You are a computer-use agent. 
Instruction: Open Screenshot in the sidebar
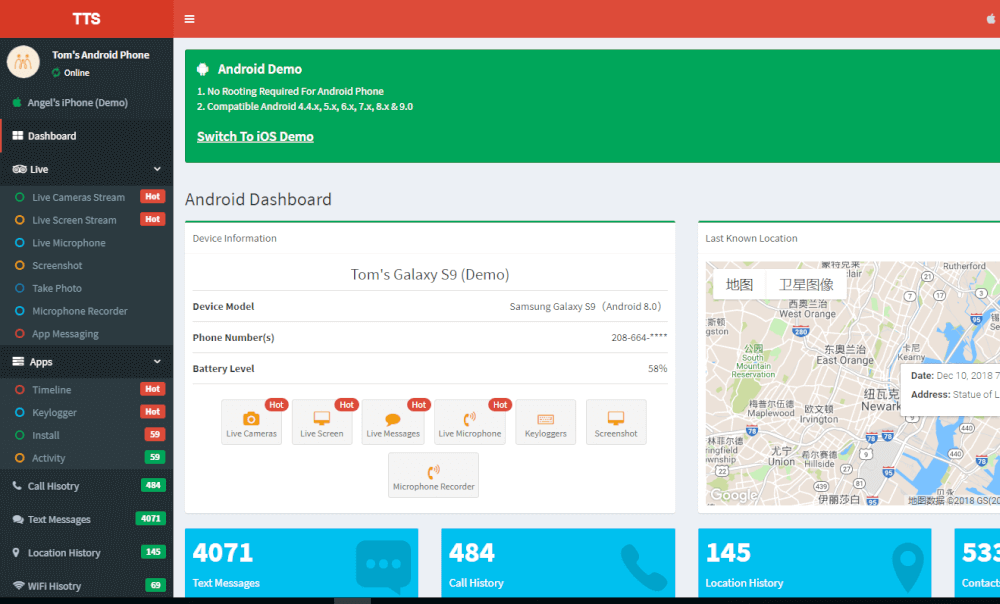(x=87, y=265)
